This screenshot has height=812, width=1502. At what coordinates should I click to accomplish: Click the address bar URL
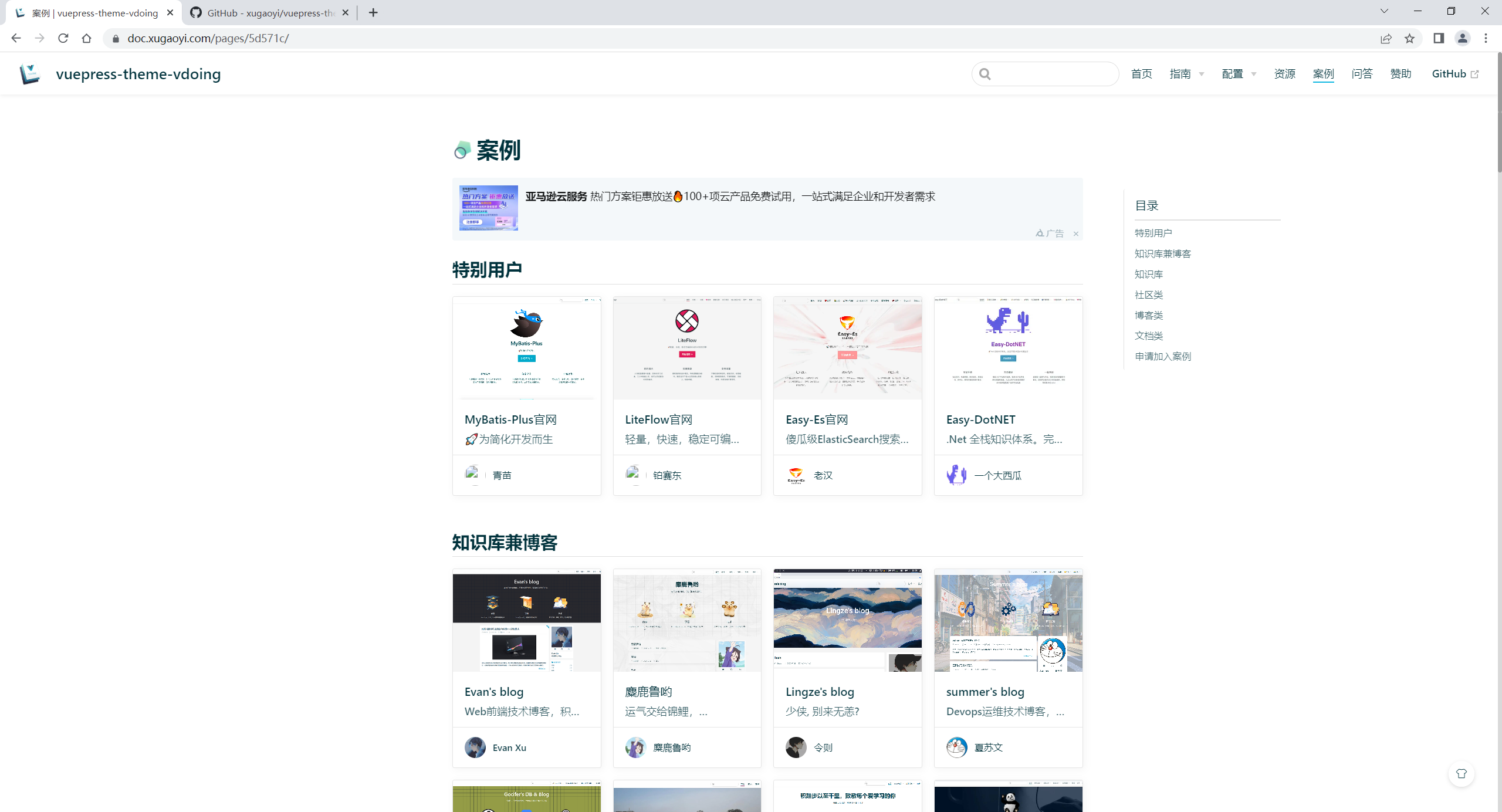(208, 39)
